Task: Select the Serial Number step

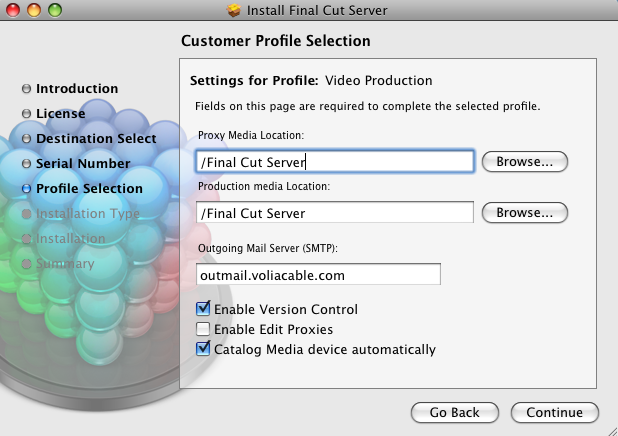Action: click(83, 163)
